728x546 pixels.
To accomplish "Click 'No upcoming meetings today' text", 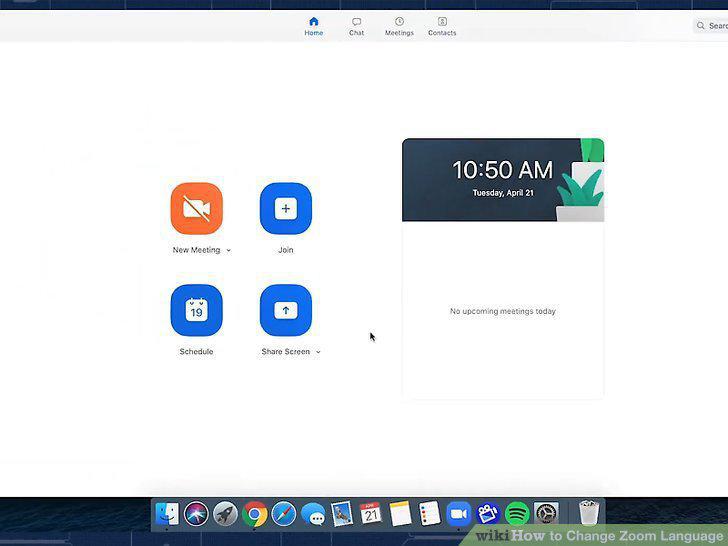I will (503, 311).
